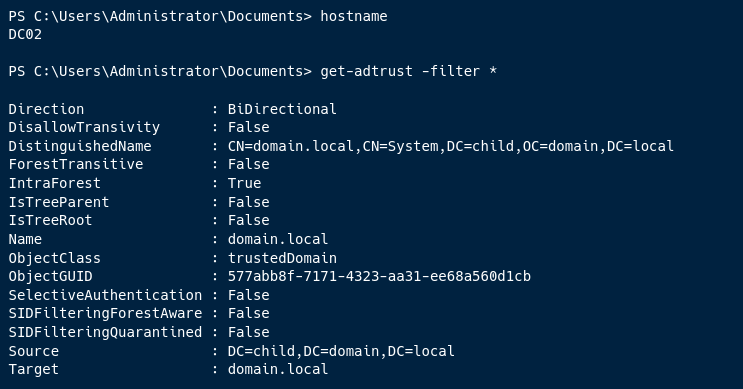Click the ObjectGUID value
This screenshot has height=389, width=743.
379,276
